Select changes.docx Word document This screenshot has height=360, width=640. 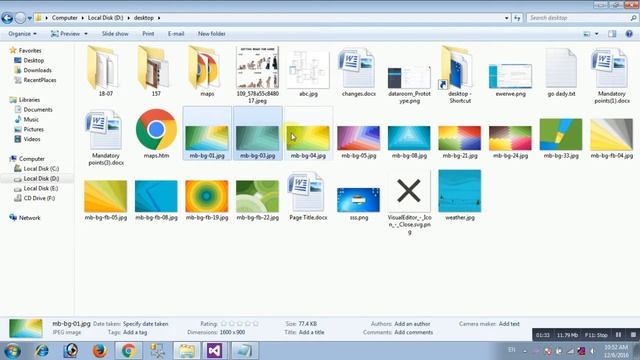[359, 71]
